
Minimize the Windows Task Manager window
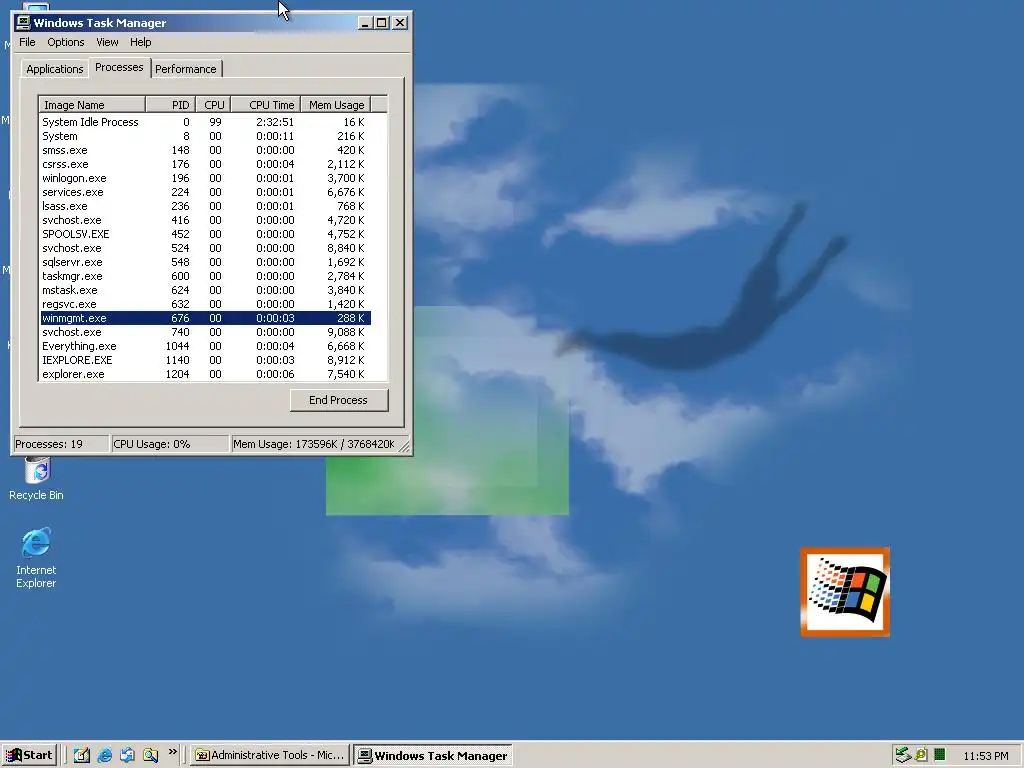(365, 23)
